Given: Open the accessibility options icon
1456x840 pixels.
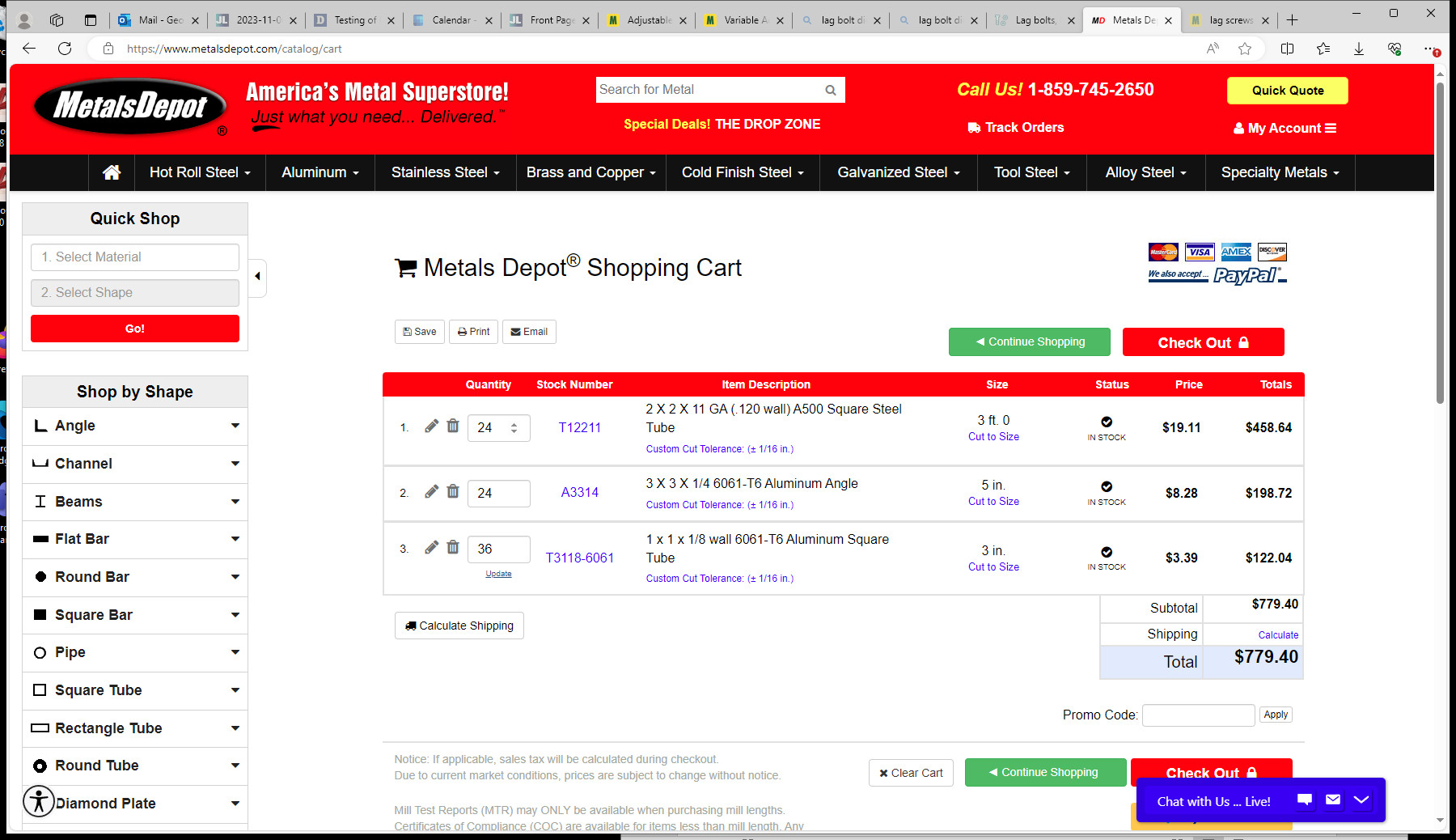Looking at the screenshot, I should point(38,801).
